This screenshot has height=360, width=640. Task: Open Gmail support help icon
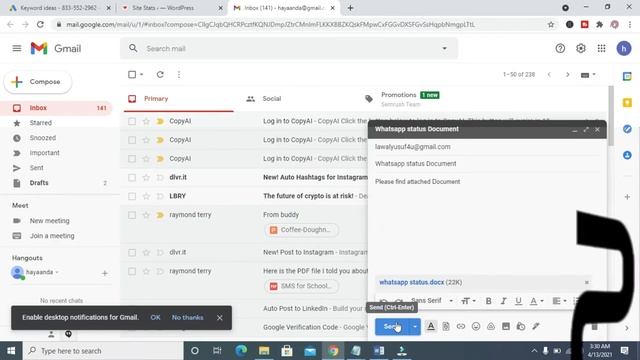point(560,49)
